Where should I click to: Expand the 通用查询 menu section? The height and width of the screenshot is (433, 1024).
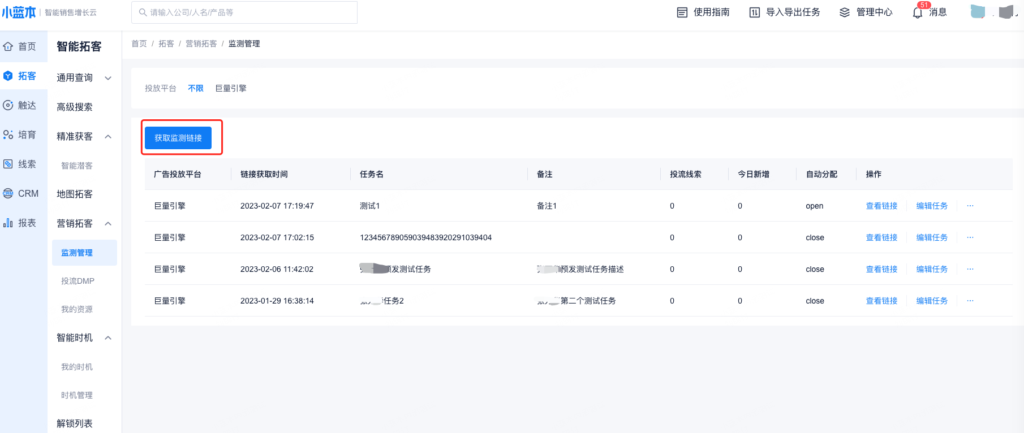pos(108,77)
